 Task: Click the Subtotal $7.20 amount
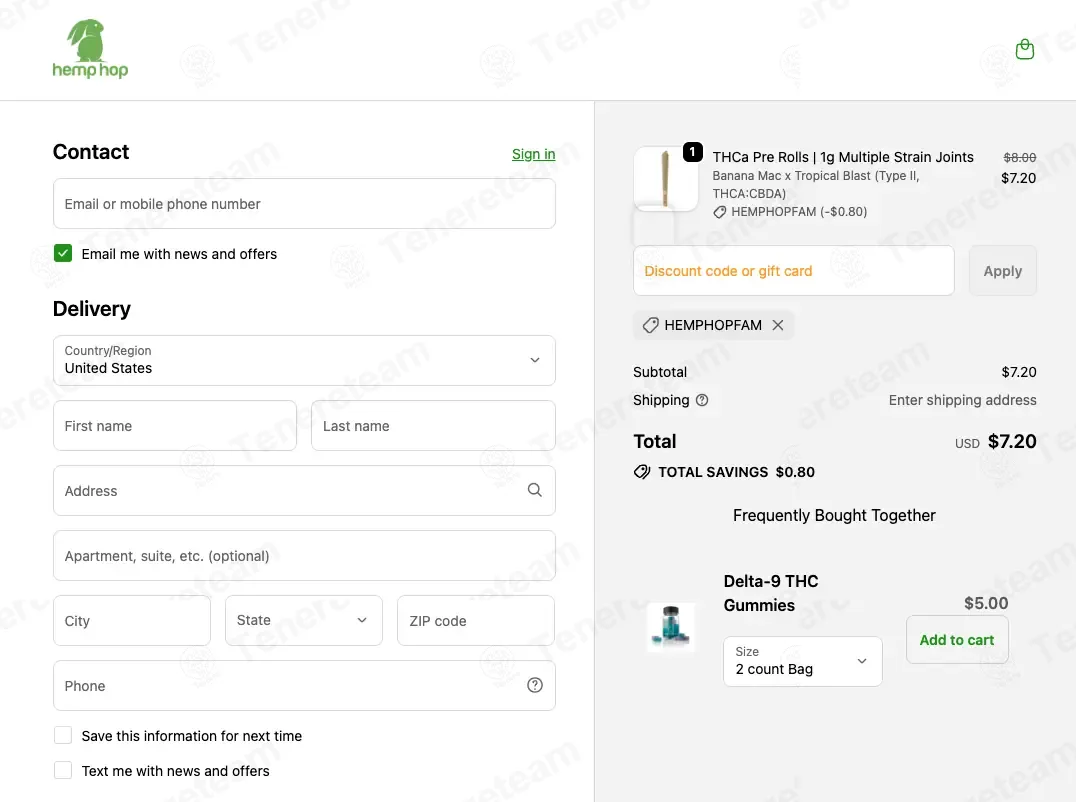click(x=1018, y=372)
